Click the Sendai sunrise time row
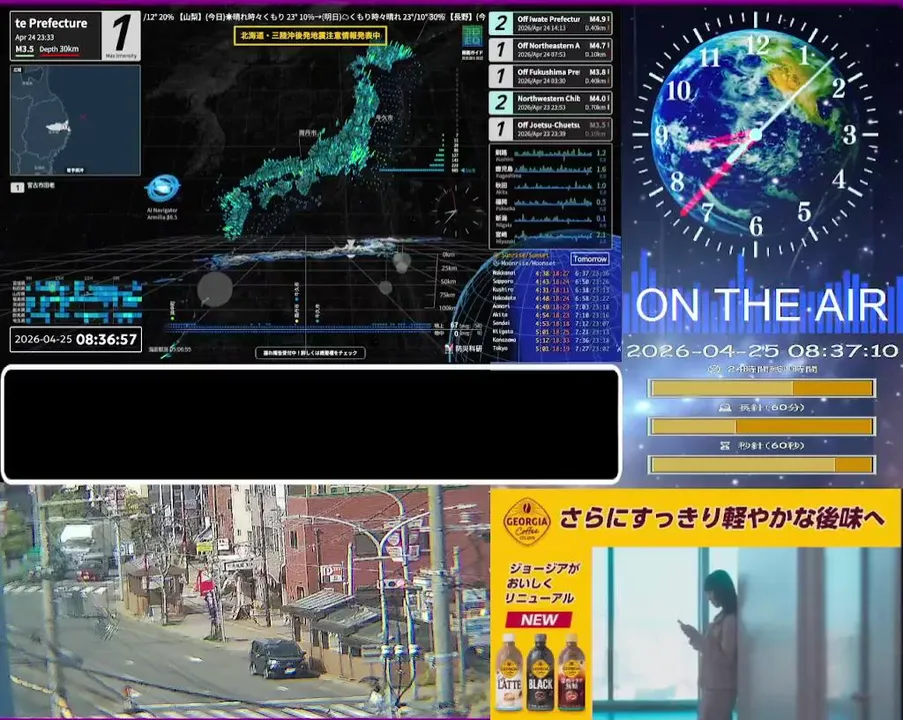The width and height of the screenshot is (903, 720). [551, 323]
